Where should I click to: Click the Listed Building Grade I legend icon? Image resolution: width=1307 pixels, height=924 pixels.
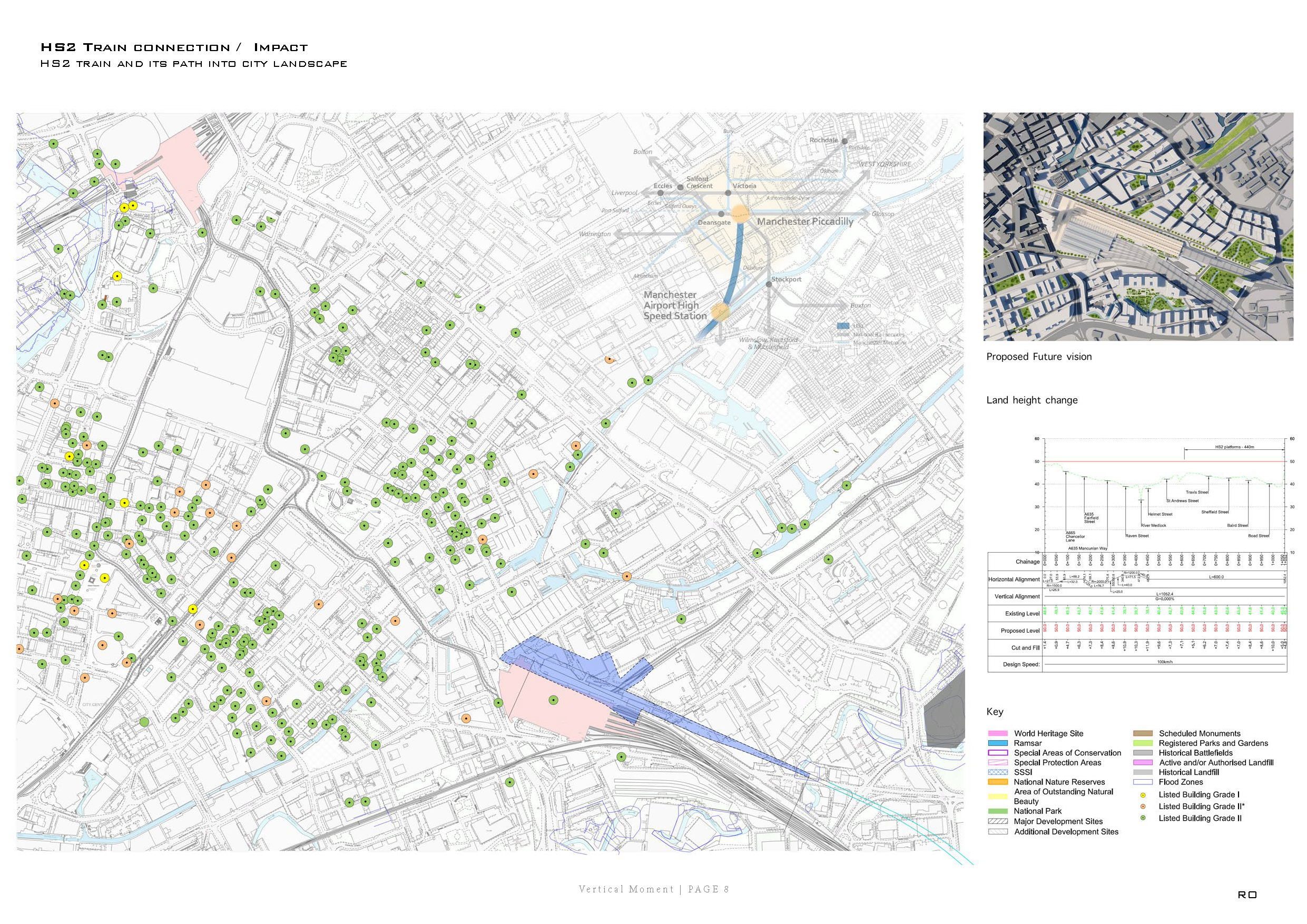[1143, 794]
